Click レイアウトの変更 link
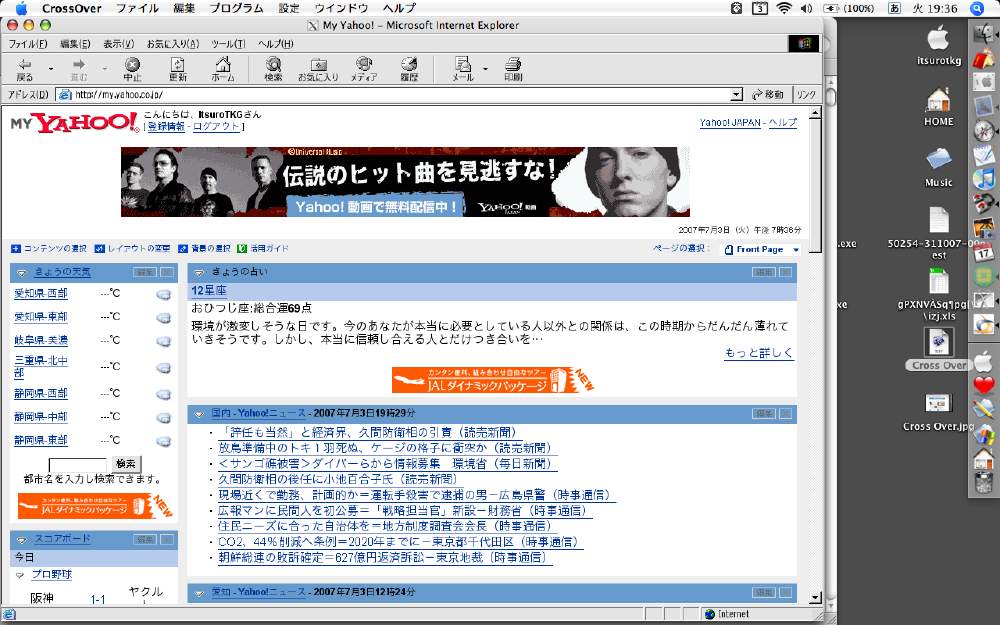Screen dimensions: 1000x625 point(138,248)
